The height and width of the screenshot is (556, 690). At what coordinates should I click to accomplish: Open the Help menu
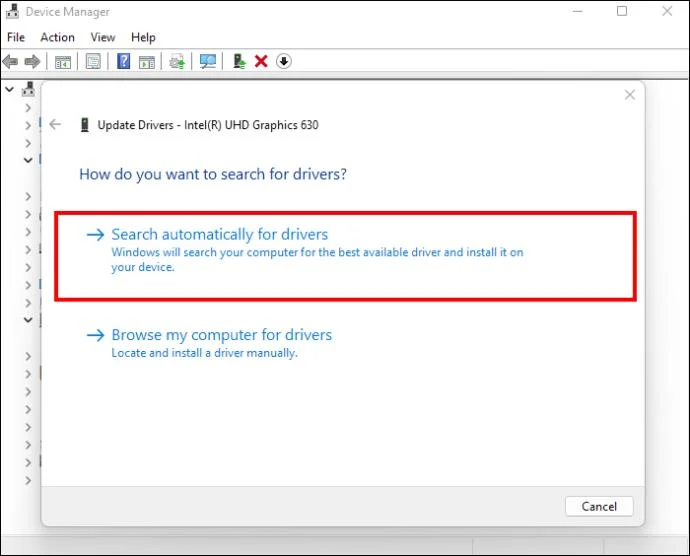143,37
